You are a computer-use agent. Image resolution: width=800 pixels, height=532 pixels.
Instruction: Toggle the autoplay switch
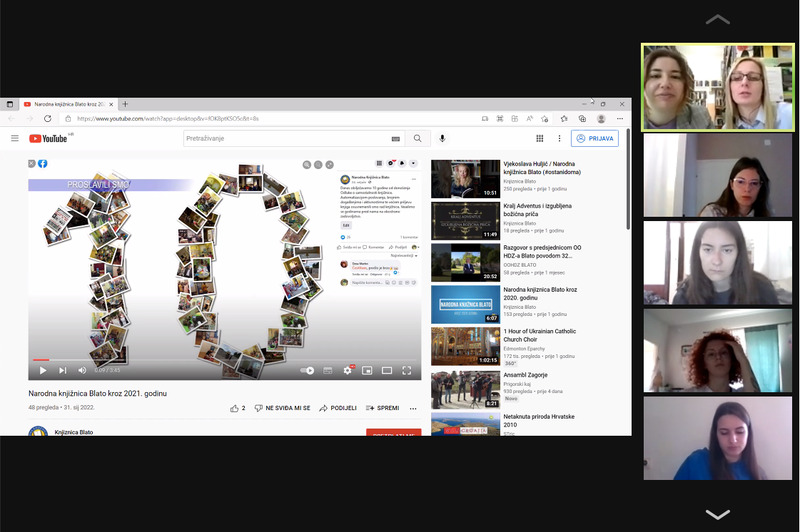pyautogui.click(x=307, y=370)
